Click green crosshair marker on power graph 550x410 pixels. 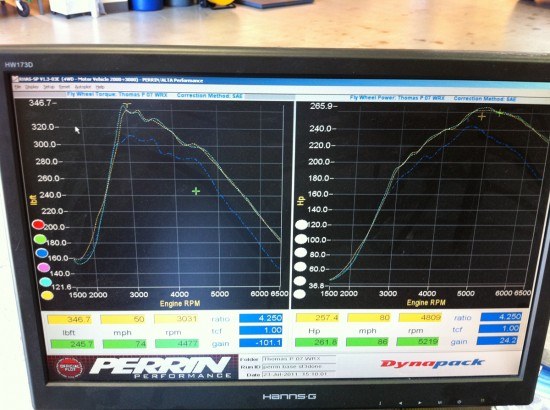(499, 113)
